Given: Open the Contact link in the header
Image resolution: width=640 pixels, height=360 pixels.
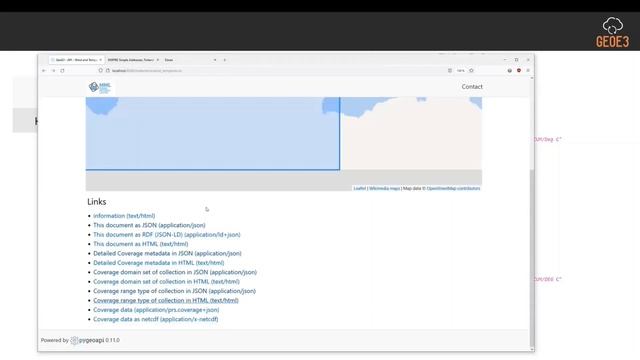Looking at the screenshot, I should click(472, 87).
